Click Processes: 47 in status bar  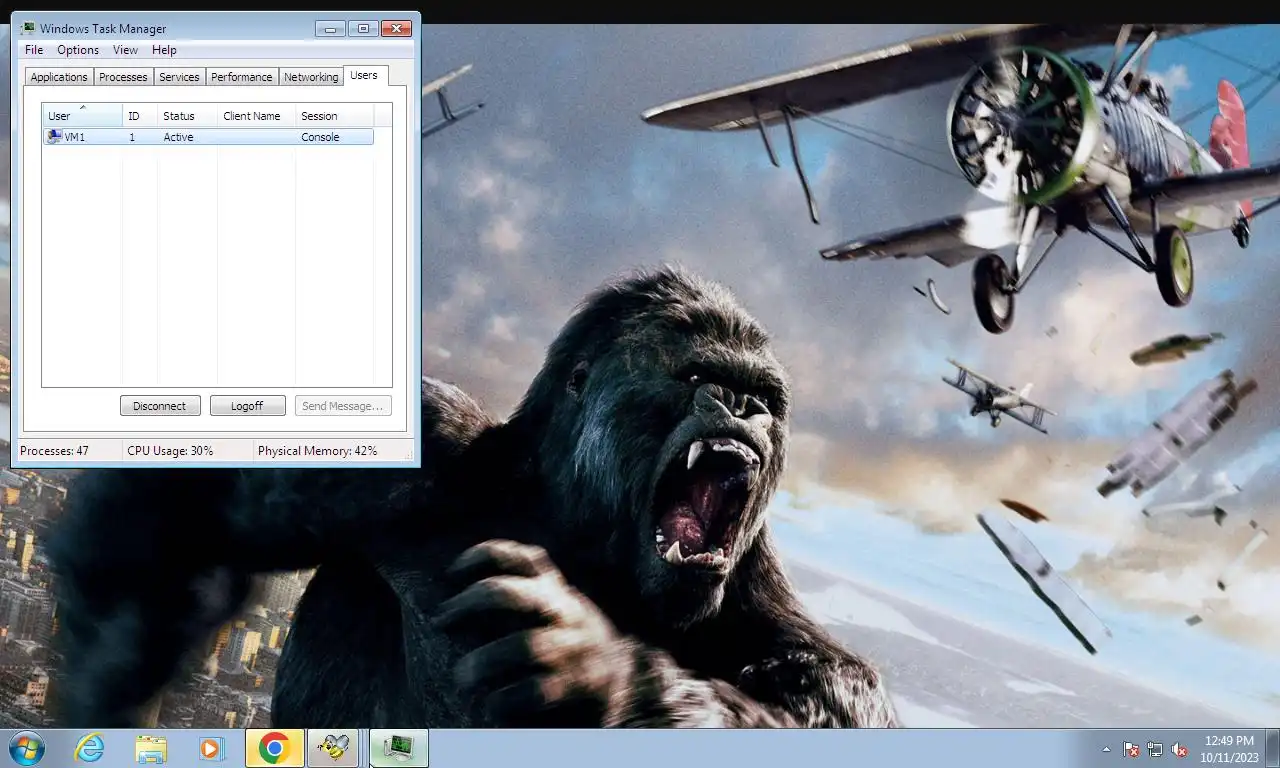(54, 451)
